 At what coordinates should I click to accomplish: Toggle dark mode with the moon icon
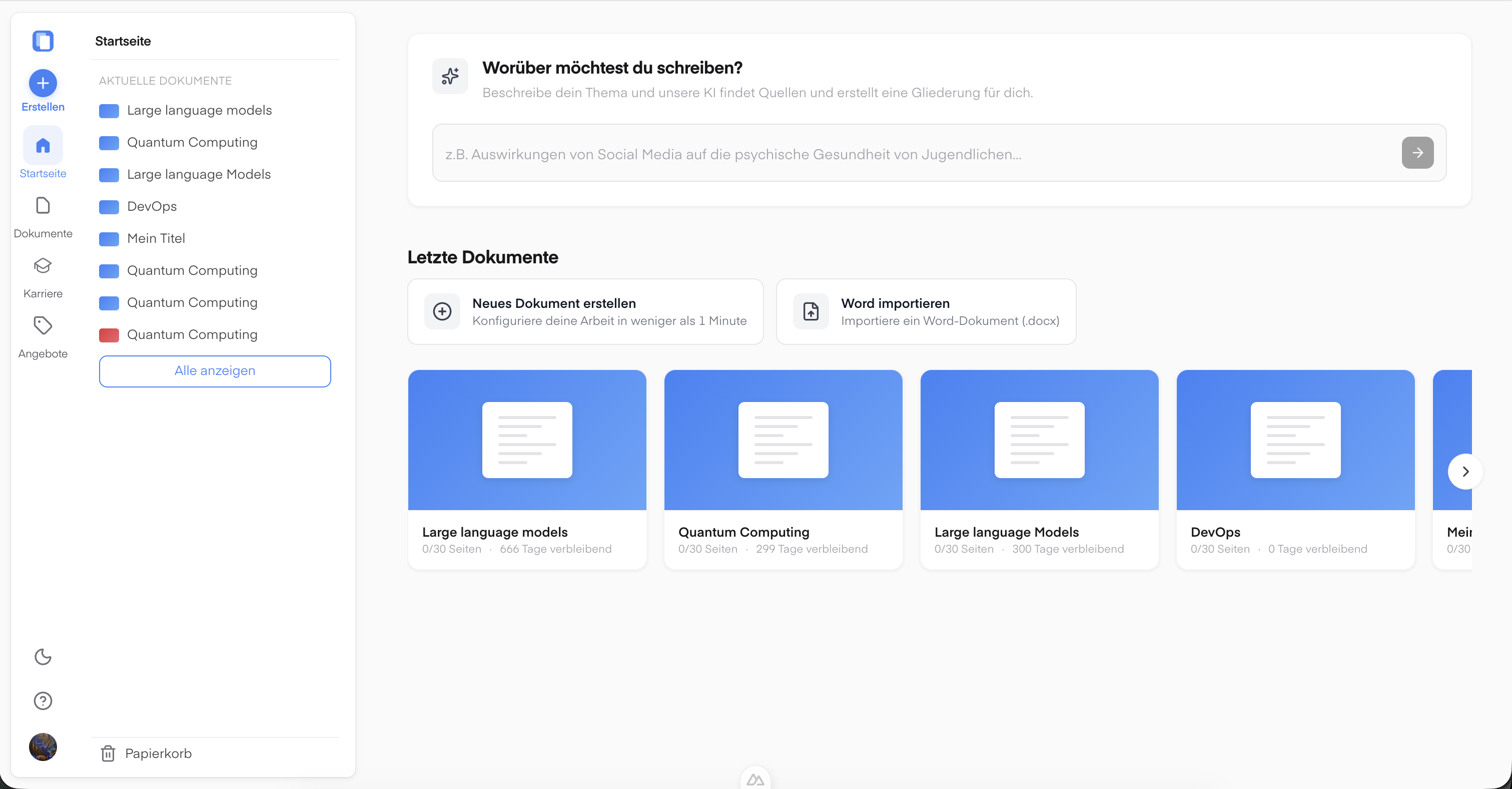point(42,657)
